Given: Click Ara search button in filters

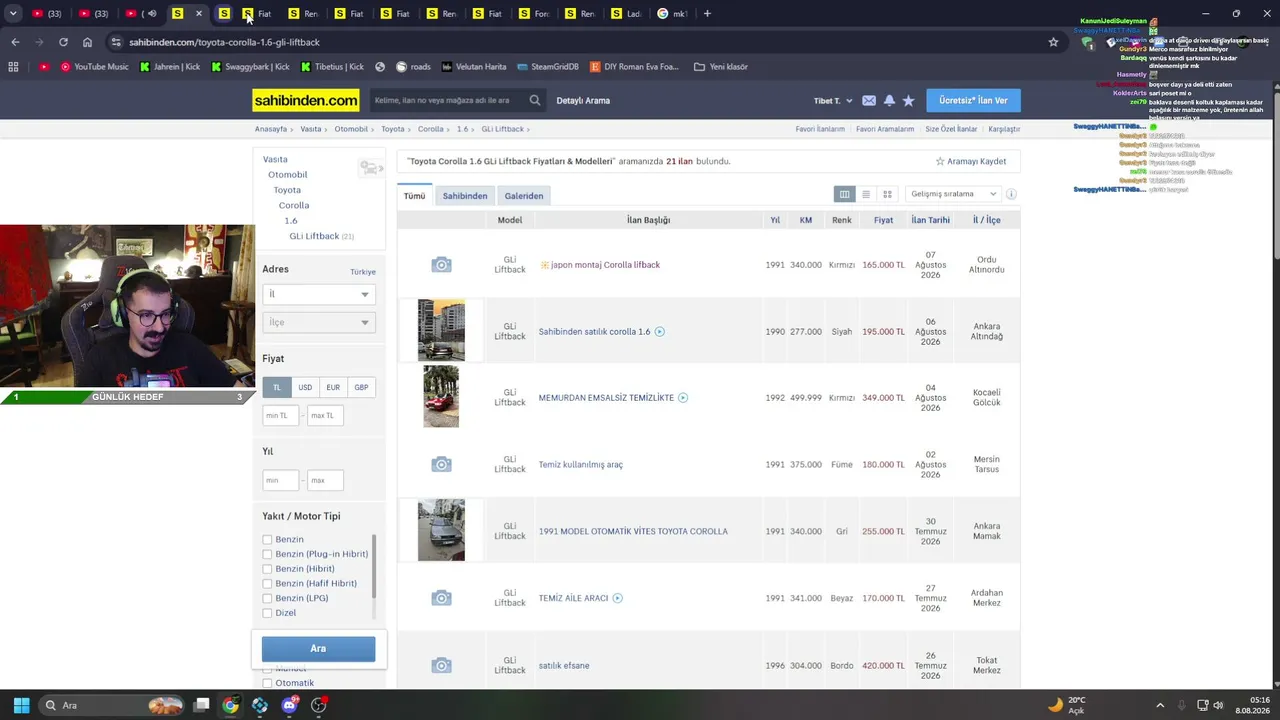Looking at the screenshot, I should [x=318, y=649].
